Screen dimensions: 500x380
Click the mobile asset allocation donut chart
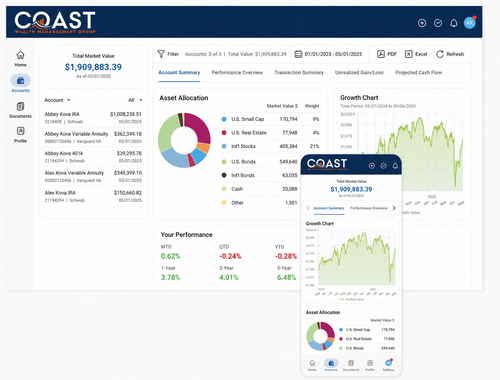(x=320, y=336)
